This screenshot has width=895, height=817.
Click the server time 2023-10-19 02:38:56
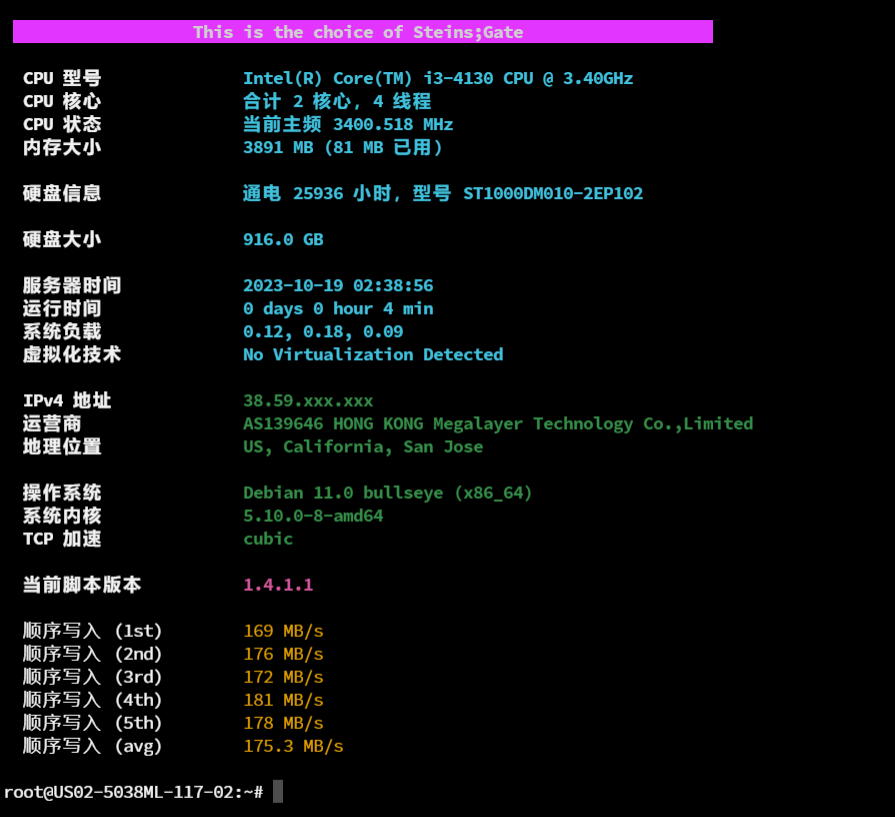pos(338,285)
